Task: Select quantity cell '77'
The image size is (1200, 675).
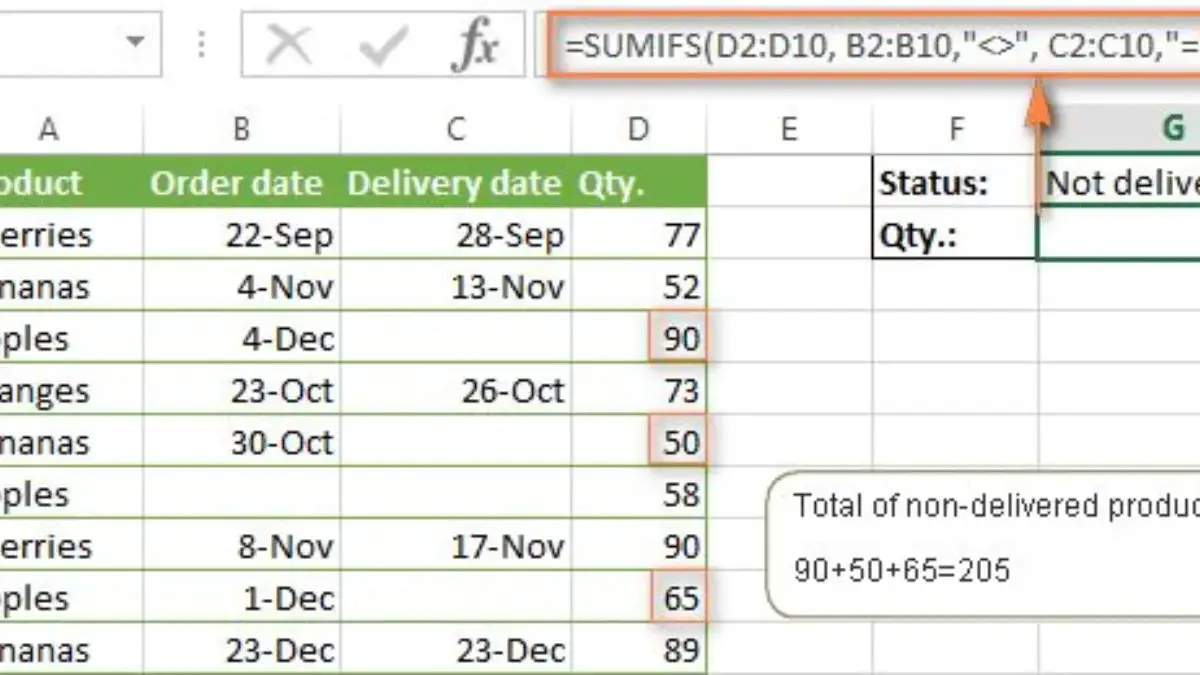Action: click(x=638, y=235)
